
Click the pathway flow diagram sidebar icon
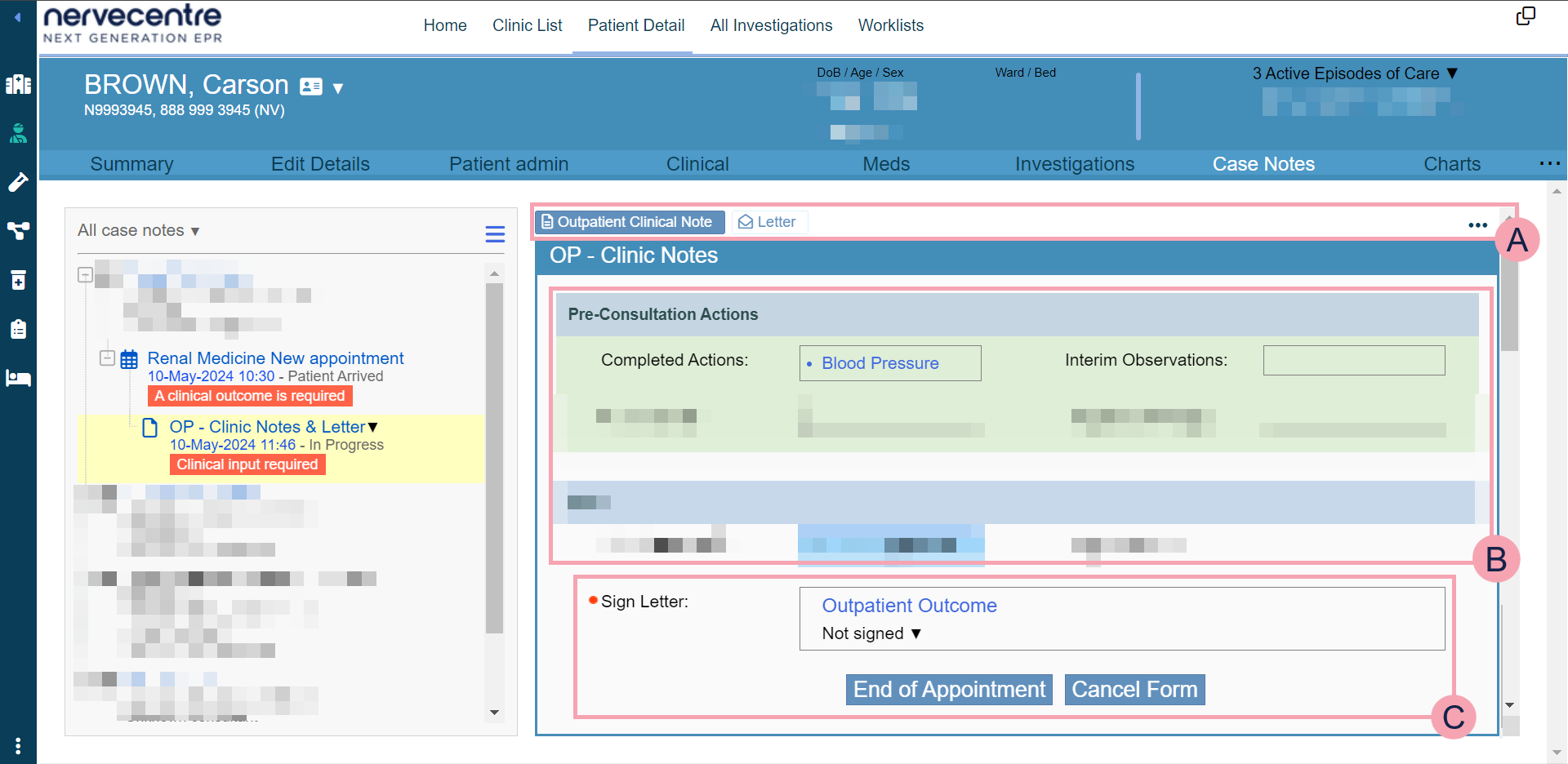[x=18, y=231]
